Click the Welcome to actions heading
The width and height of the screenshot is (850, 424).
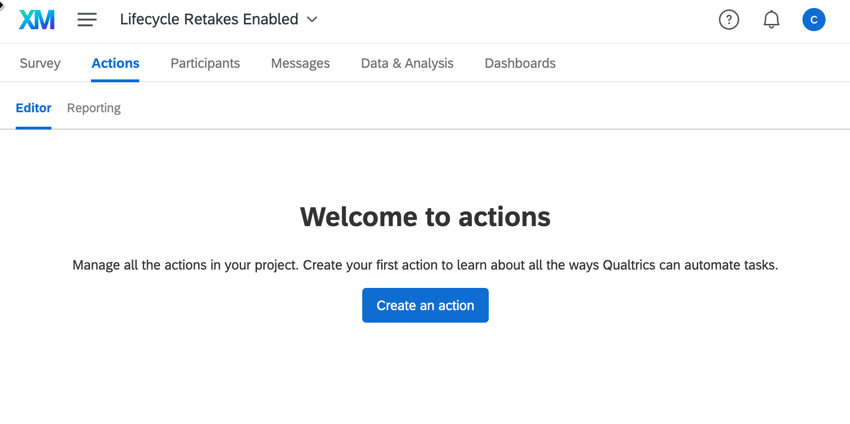pos(426,216)
